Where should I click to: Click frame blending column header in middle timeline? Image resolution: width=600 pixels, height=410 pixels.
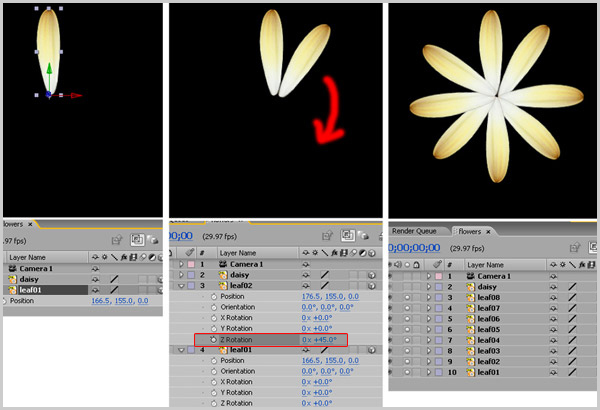[343, 253]
